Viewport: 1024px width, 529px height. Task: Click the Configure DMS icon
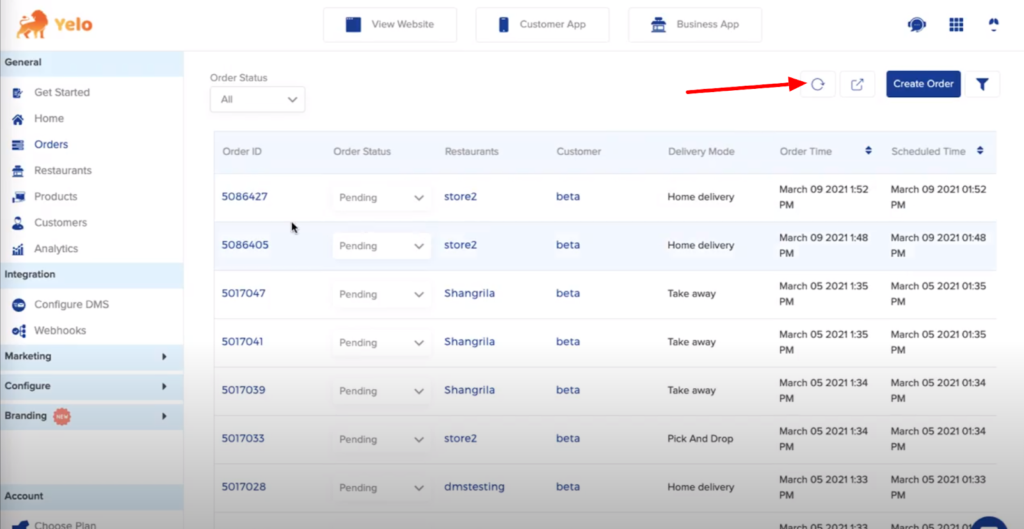tap(18, 305)
